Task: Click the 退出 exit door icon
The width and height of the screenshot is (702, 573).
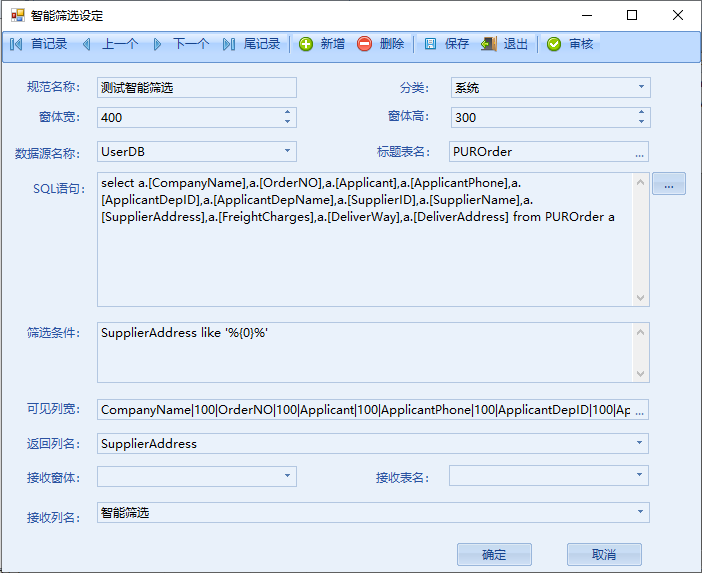Action: [488, 44]
